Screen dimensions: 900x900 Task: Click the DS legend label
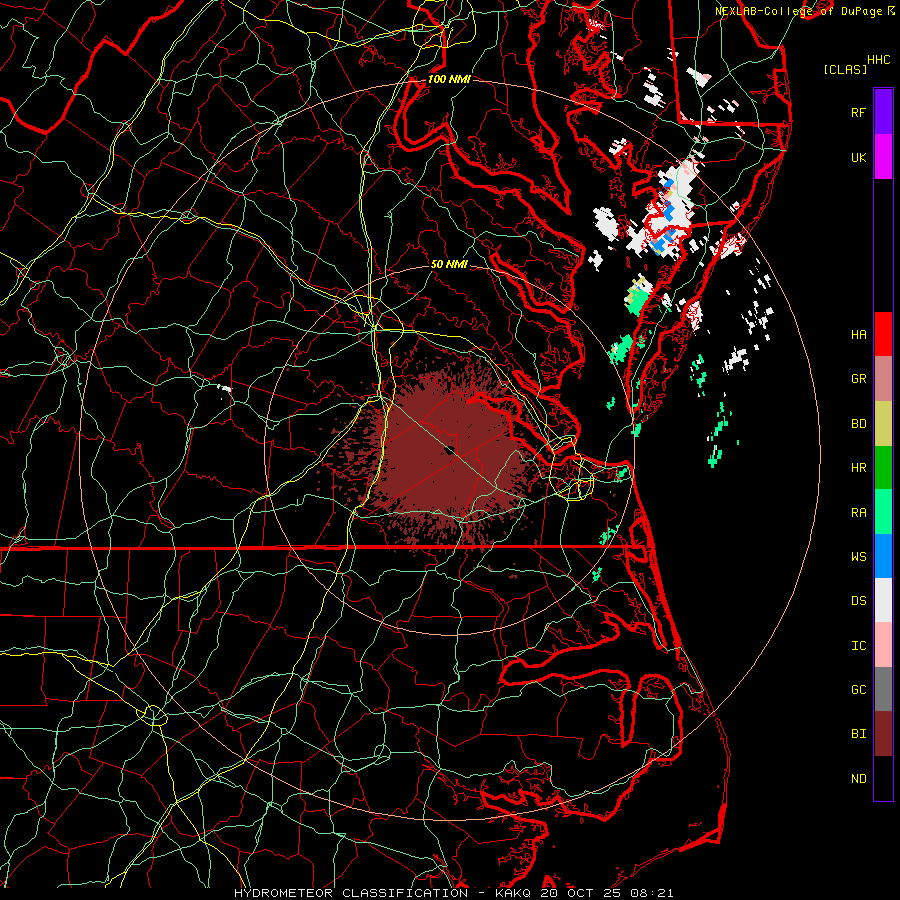[858, 601]
